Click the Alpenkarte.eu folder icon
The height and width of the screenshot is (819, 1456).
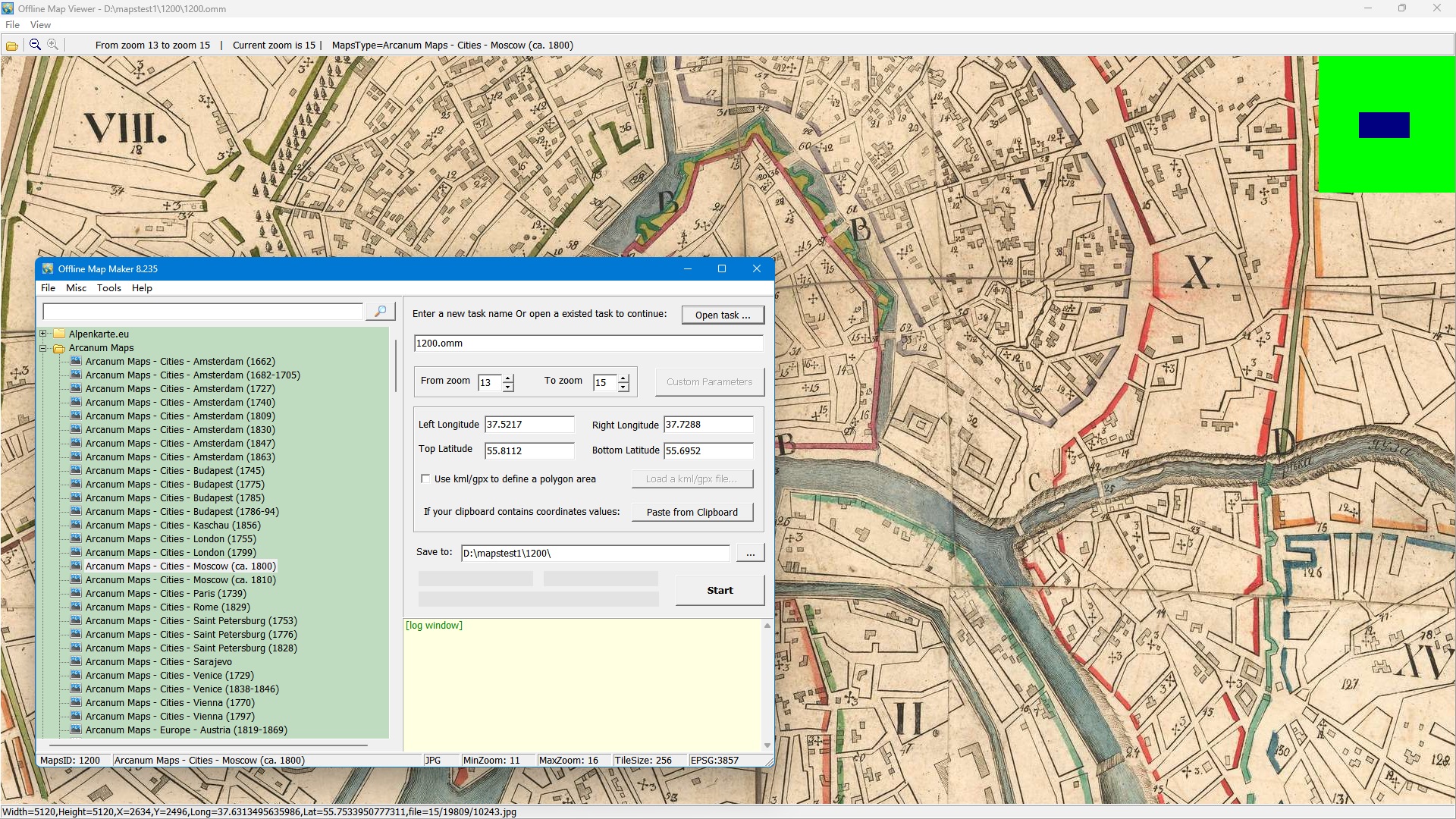(59, 334)
